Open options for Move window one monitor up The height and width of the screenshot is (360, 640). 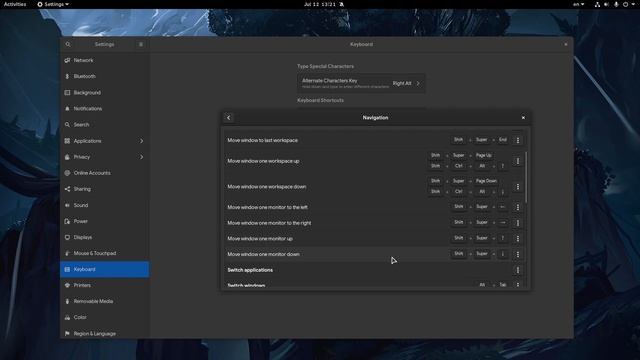518,238
